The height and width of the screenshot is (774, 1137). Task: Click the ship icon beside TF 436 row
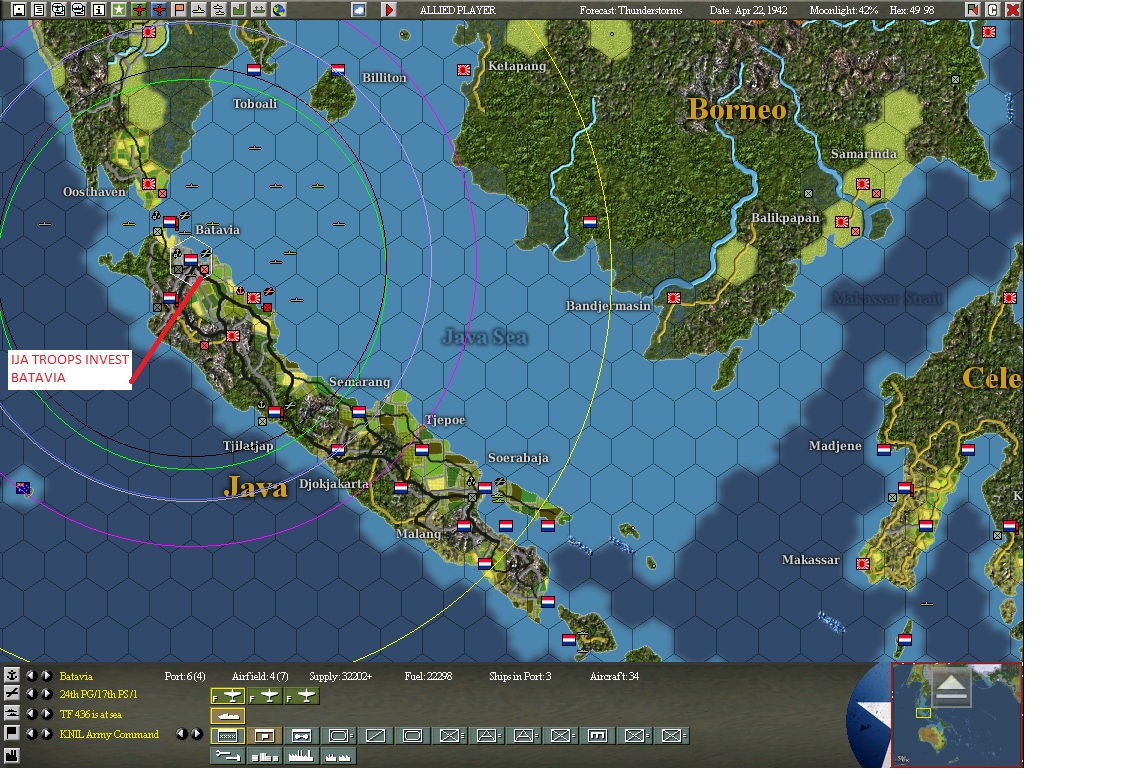pos(12,714)
